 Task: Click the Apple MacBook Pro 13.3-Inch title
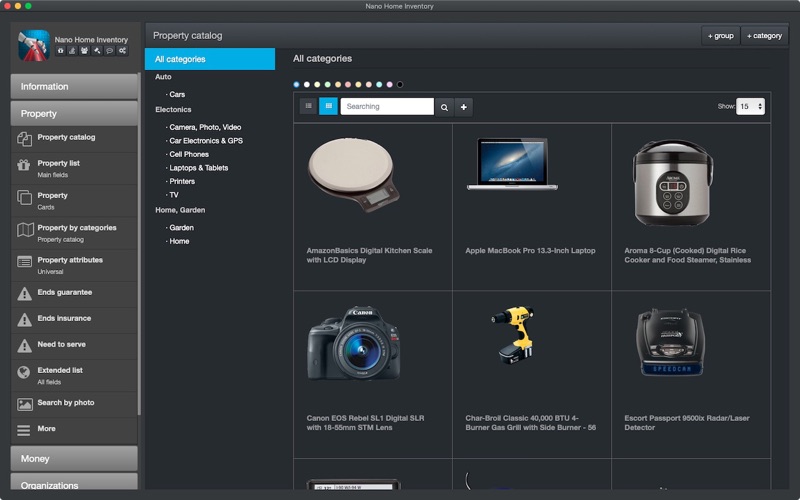coord(530,251)
